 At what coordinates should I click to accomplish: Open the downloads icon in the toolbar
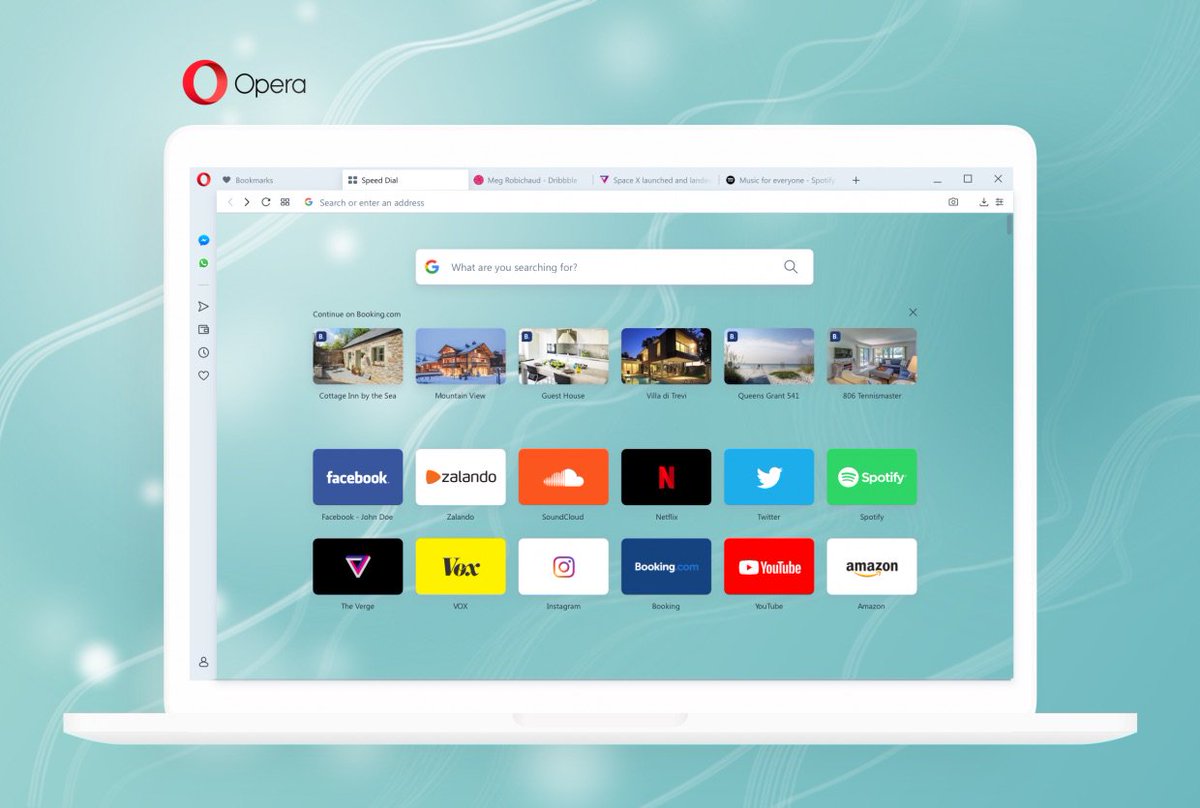coord(983,202)
